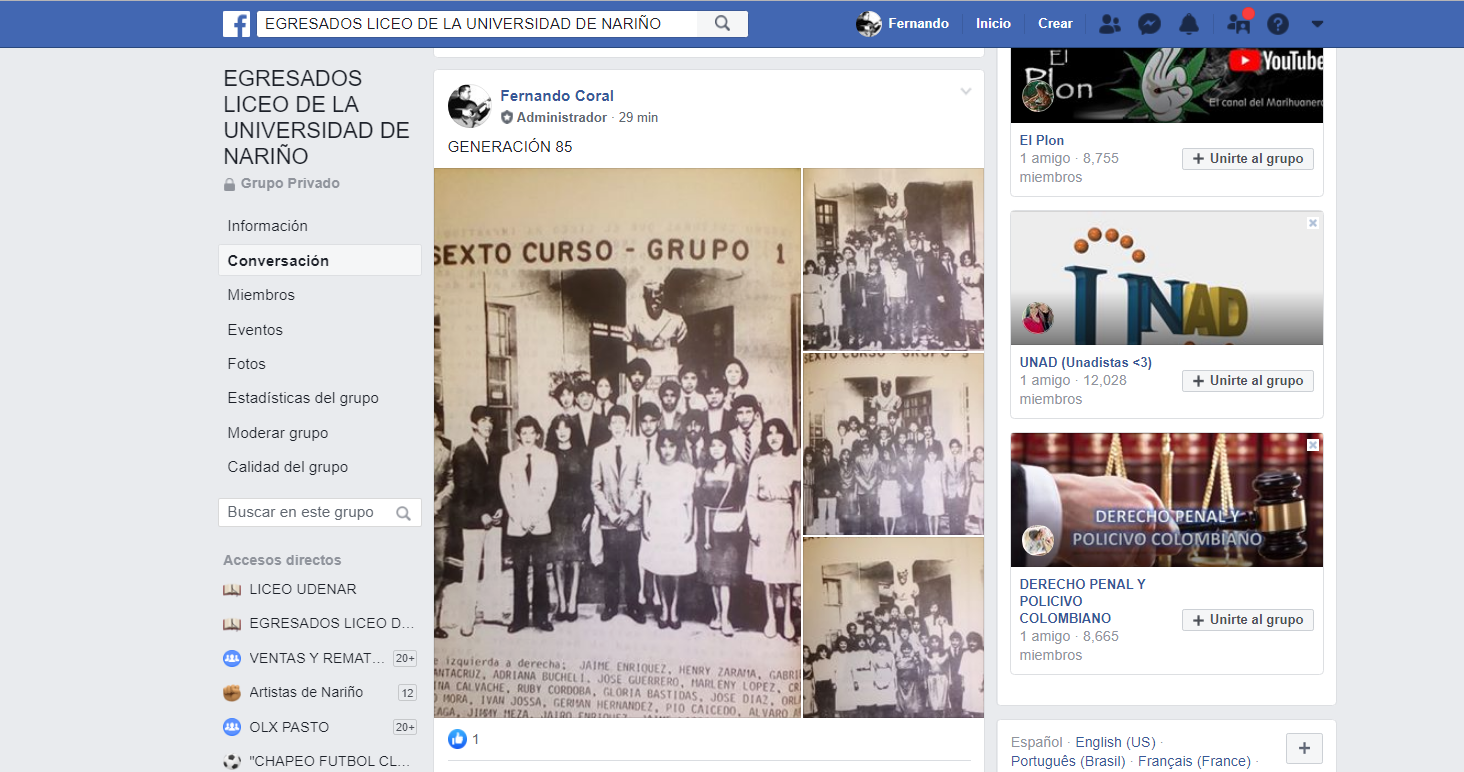Open Fernando Coral's profile link
This screenshot has width=1464, height=772.
tap(557, 96)
